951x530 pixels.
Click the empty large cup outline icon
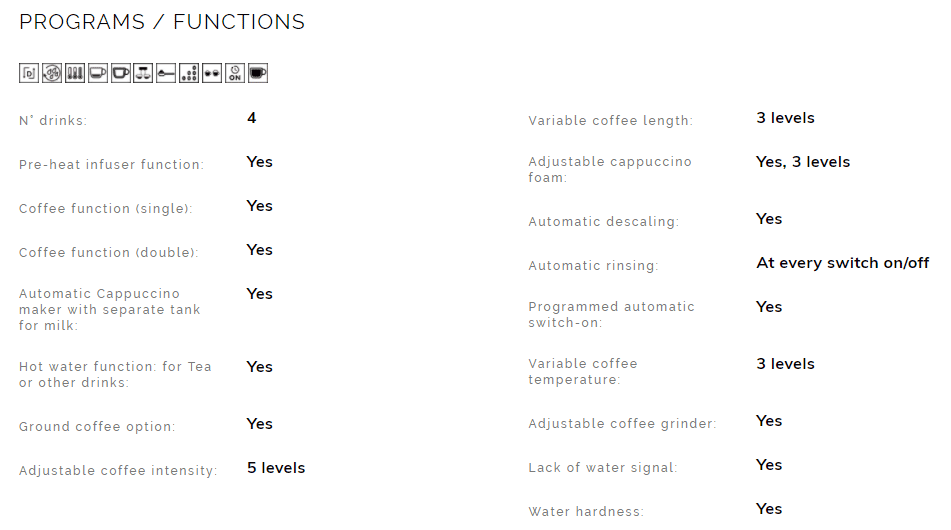121,73
